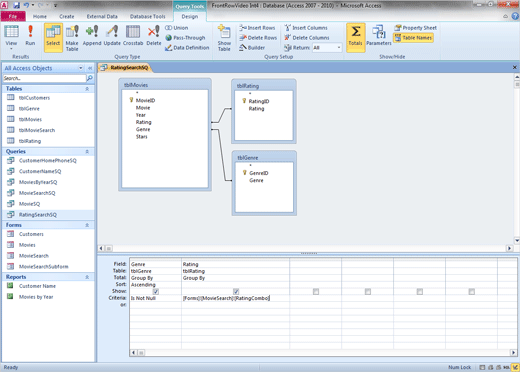
Task: Check the Show box in third grid column
Action: tap(316, 292)
